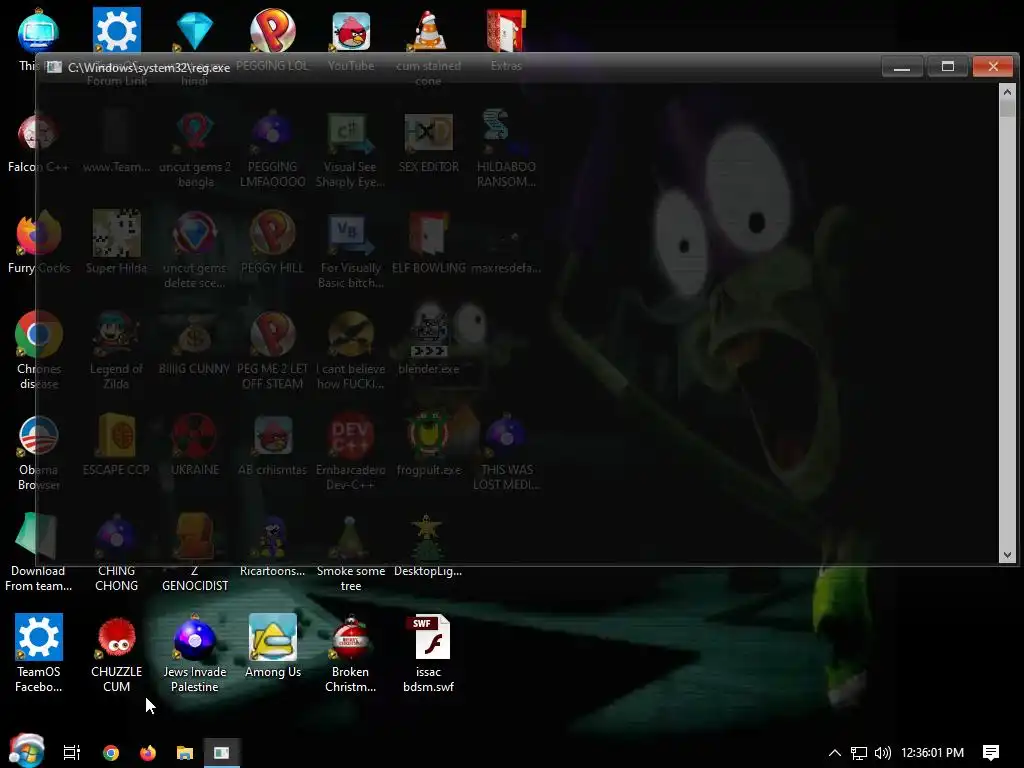The height and width of the screenshot is (768, 1024).
Task: Close the reg.exe window with red X
Action: click(x=993, y=67)
